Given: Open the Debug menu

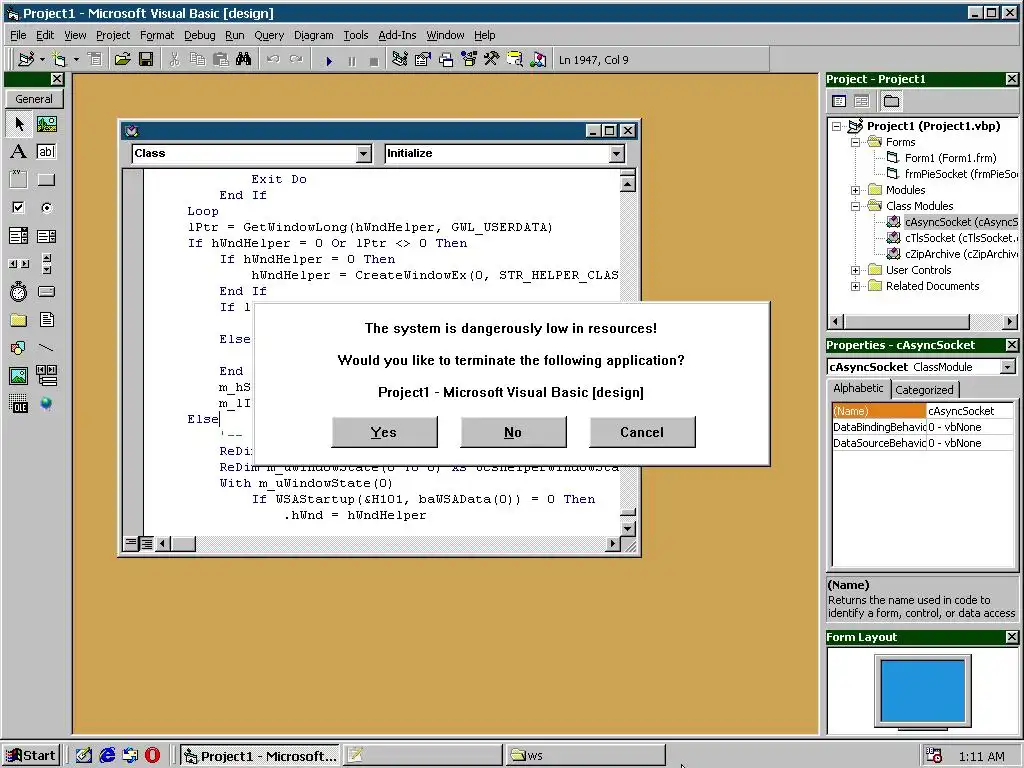Looking at the screenshot, I should (x=199, y=35).
